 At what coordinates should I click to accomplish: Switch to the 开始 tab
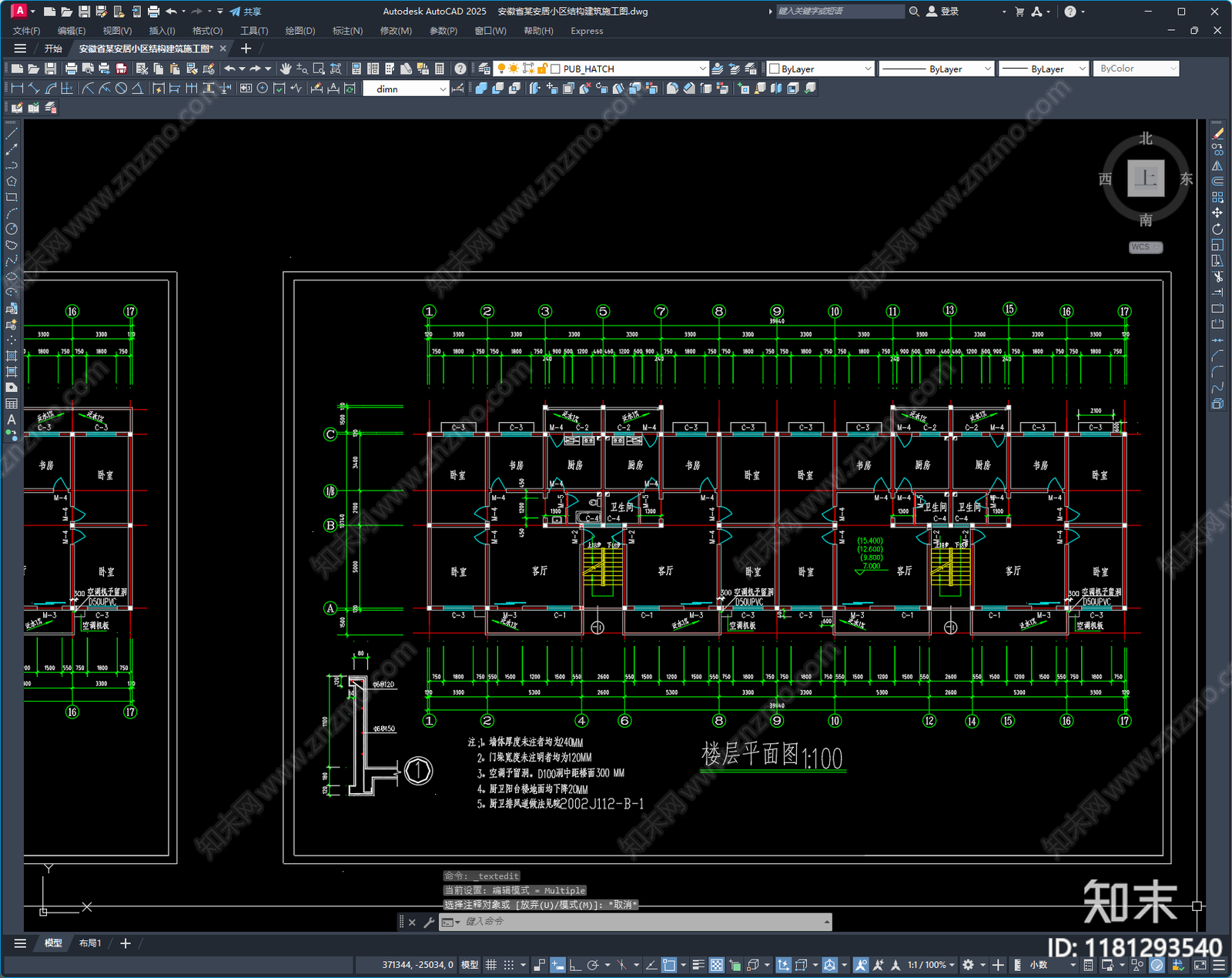point(53,49)
